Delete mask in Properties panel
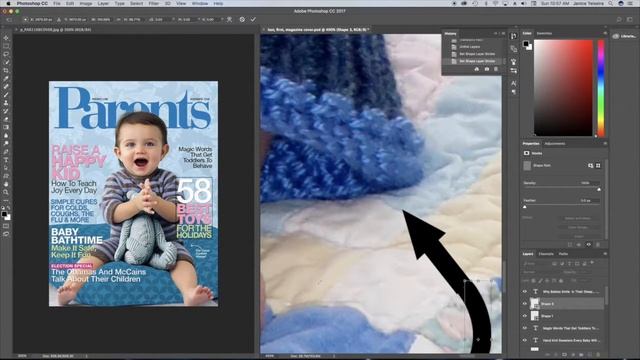The image size is (640, 360). tap(598, 244)
